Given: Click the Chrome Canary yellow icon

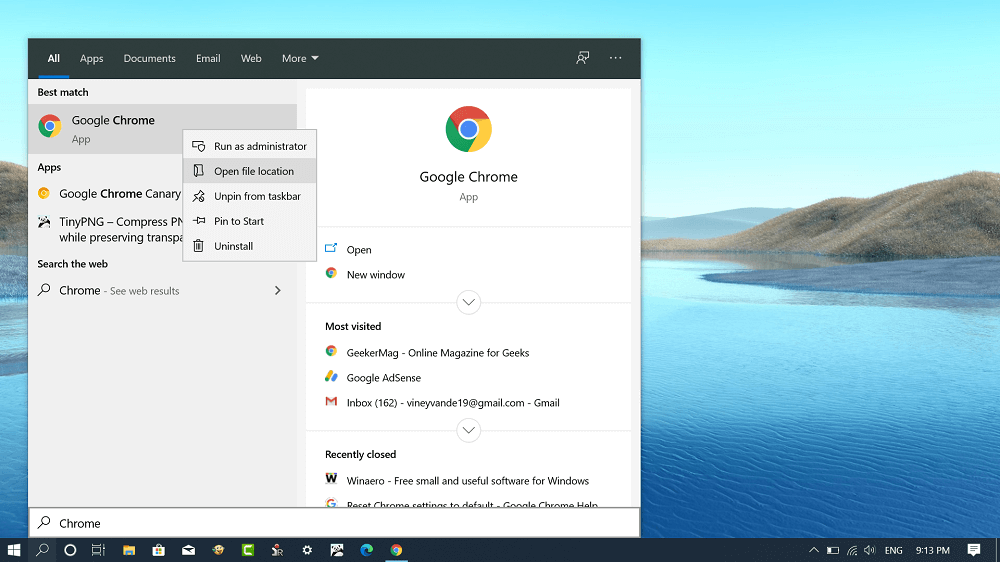Looking at the screenshot, I should coord(44,193).
